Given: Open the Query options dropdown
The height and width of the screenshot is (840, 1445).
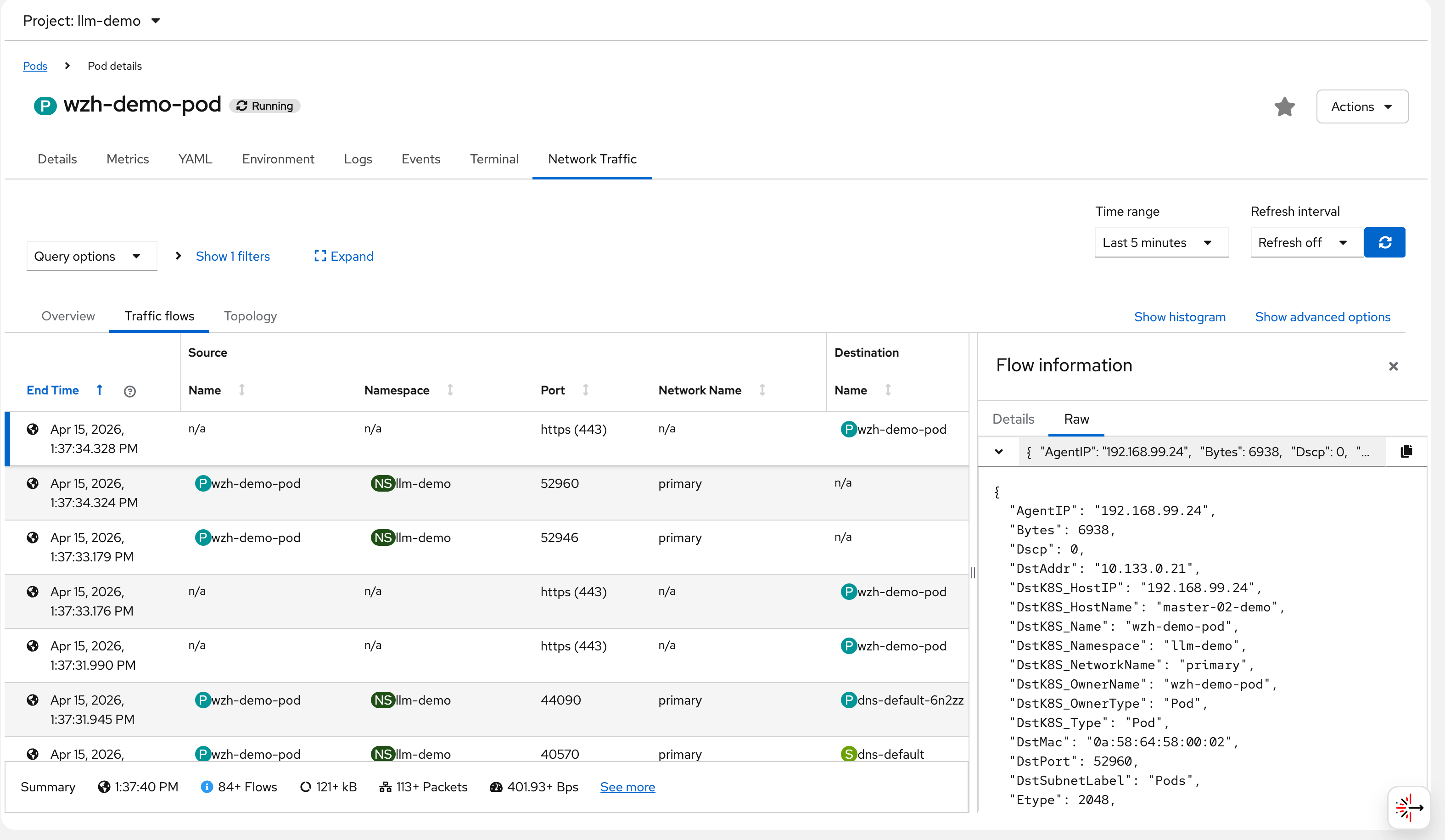Looking at the screenshot, I should point(91,256).
